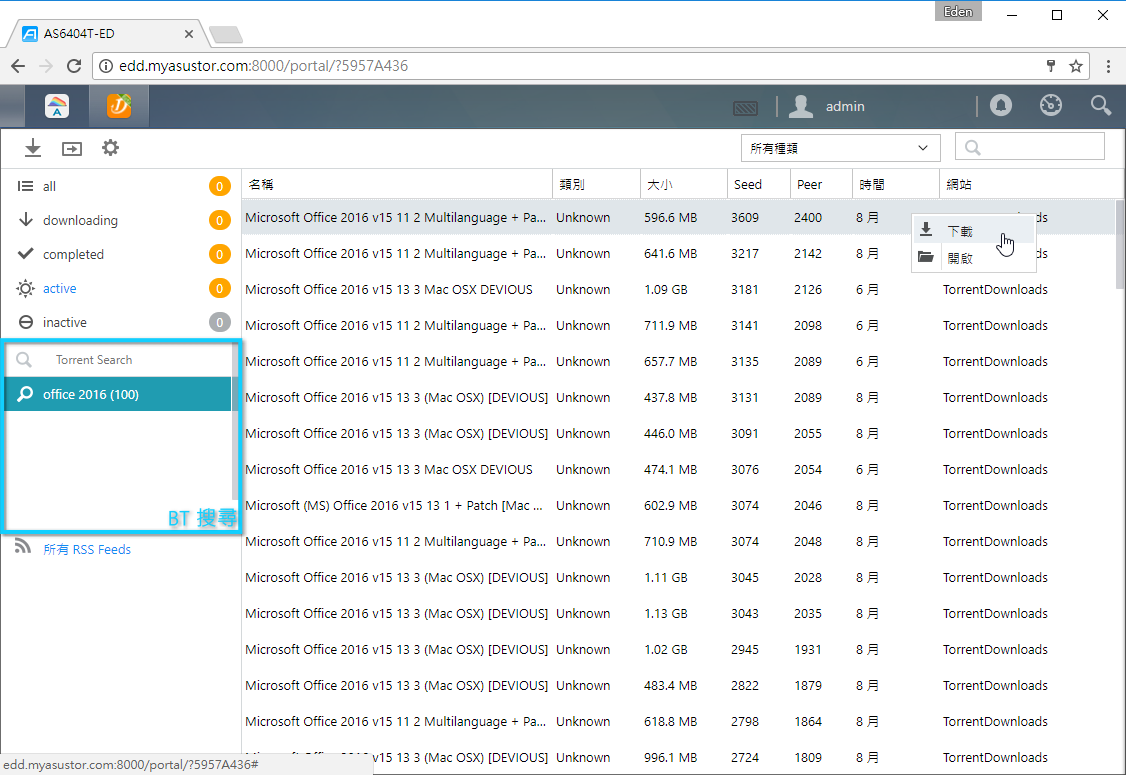
Task: Click the grey count badge beside inactive
Action: pos(220,322)
